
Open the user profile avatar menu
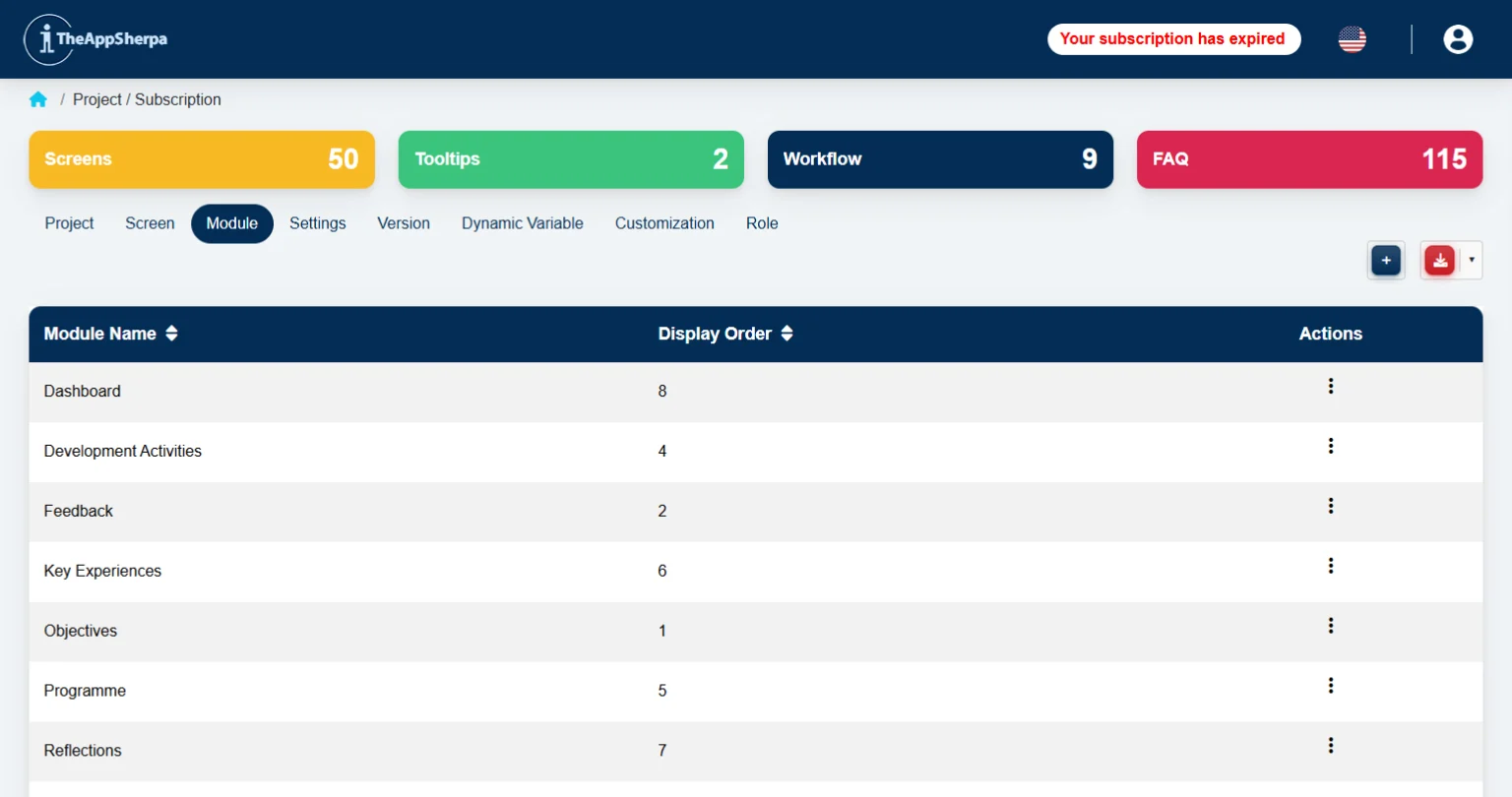[1457, 39]
